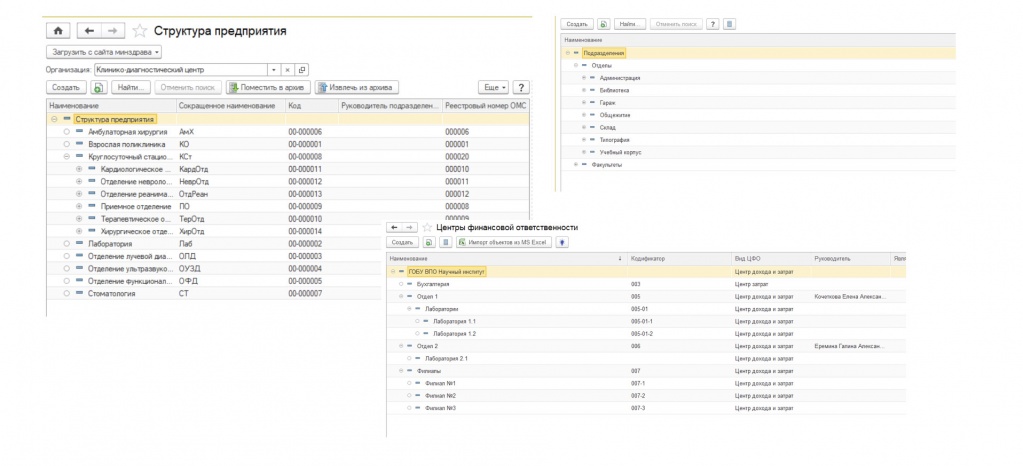The image size is (1023, 466).
Task: Click pin icon in ЦФО toolbar
Action: point(561,242)
